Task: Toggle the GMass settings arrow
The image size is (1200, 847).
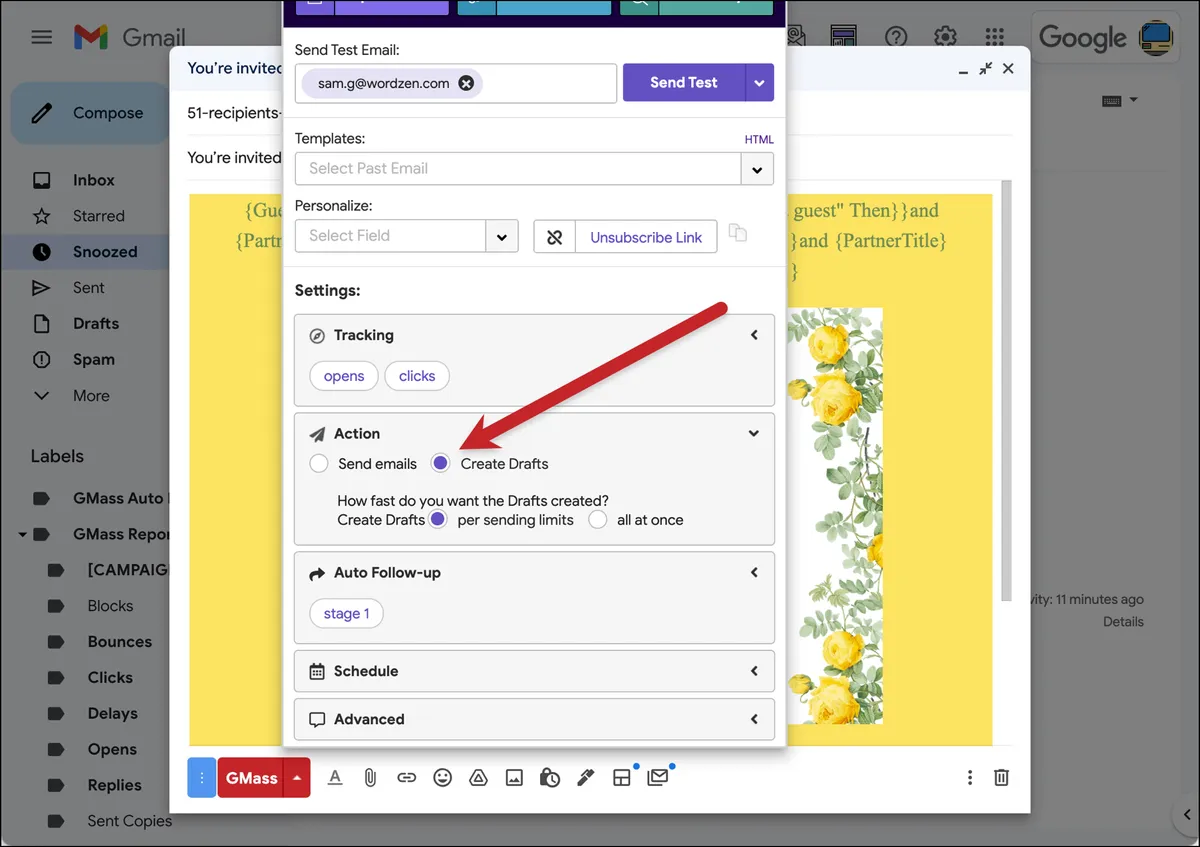Action: click(297, 778)
